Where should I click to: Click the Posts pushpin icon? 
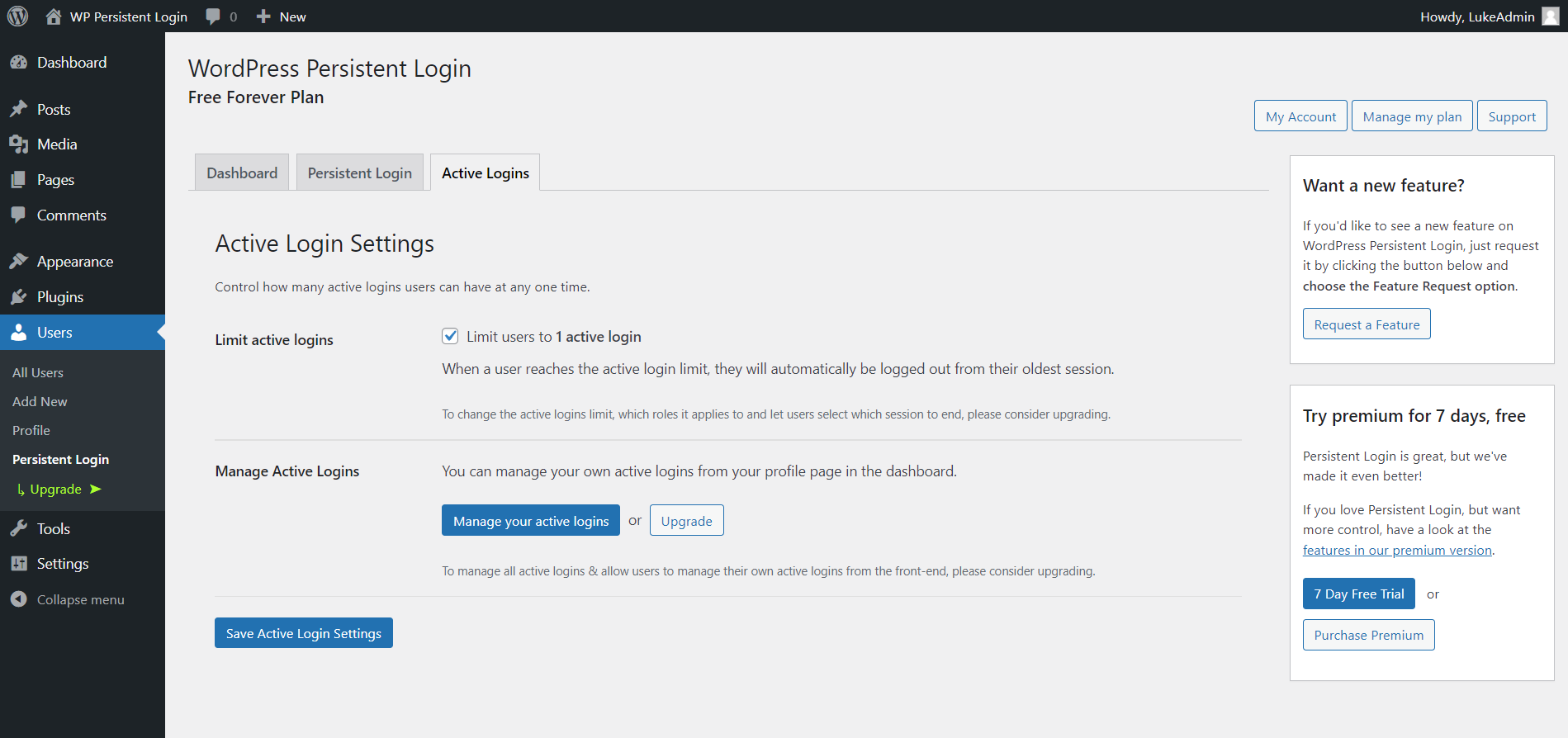click(x=18, y=109)
